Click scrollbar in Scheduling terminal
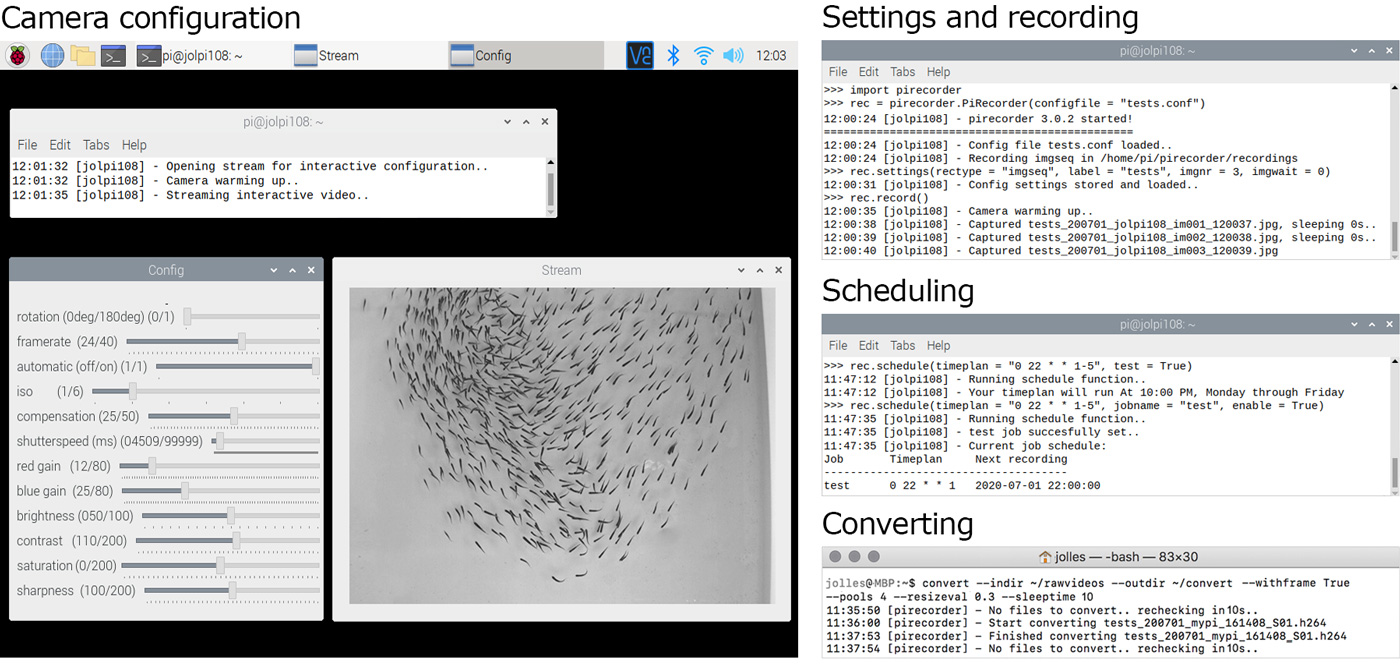This screenshot has height=665, width=1400. coord(1394,474)
